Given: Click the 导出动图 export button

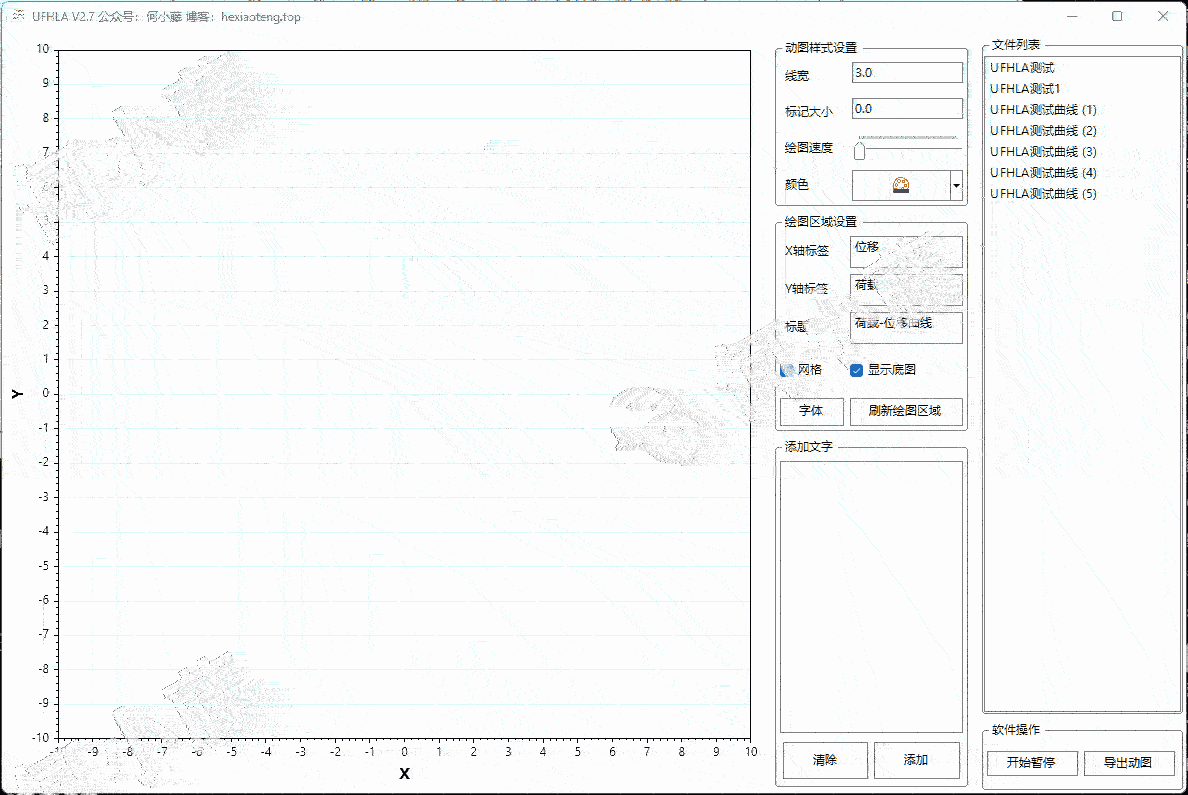Looking at the screenshot, I should (1127, 763).
